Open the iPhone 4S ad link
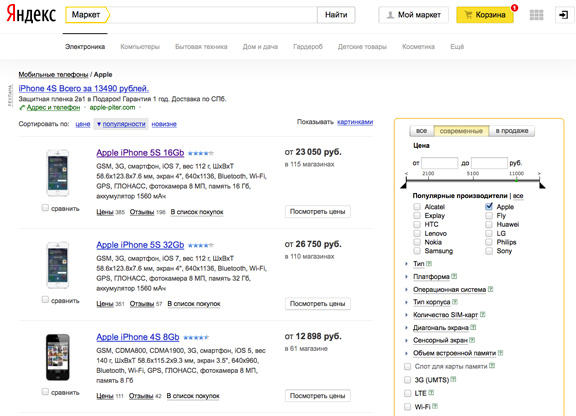 [83, 89]
